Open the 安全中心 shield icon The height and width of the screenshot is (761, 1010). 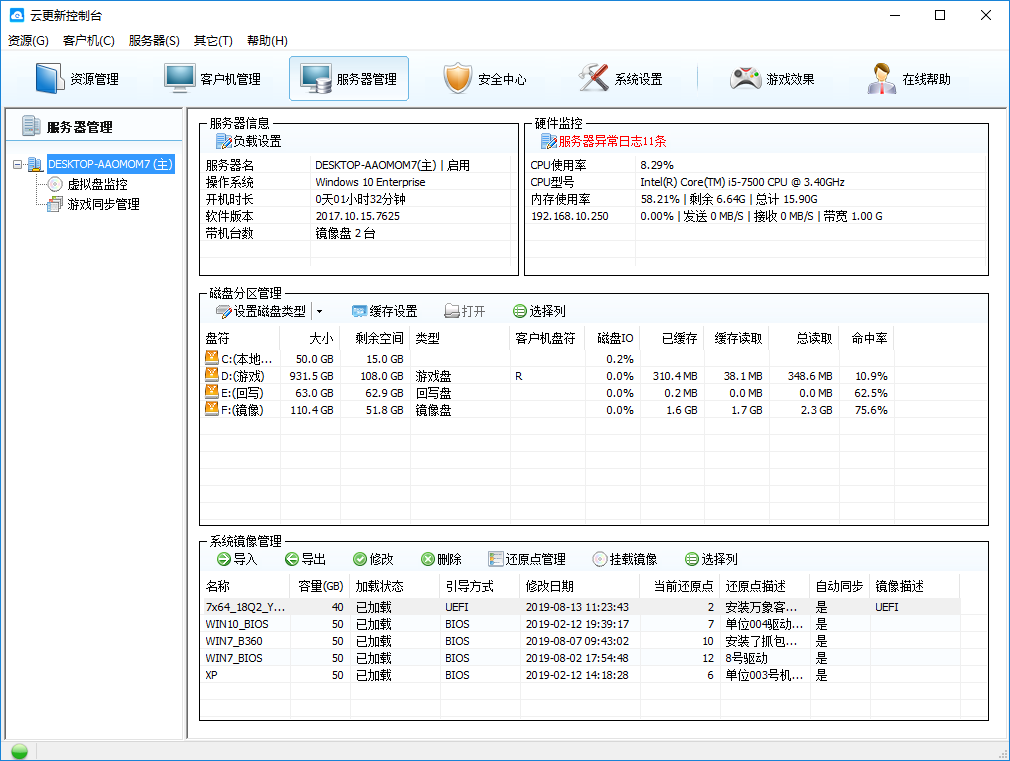click(458, 79)
